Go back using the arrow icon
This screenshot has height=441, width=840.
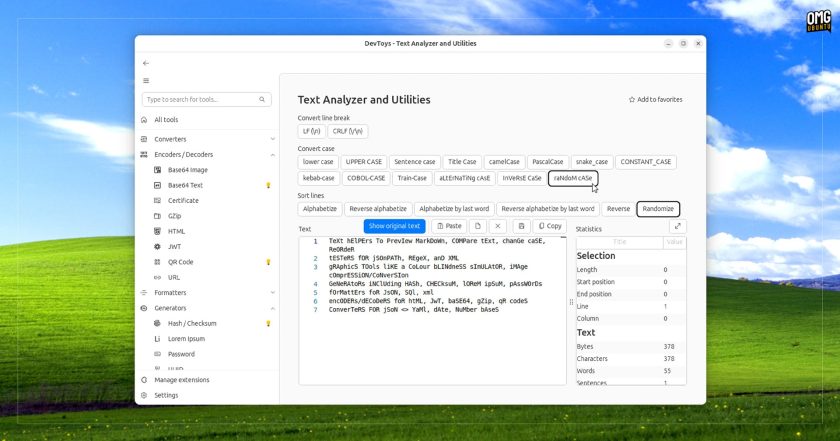click(x=146, y=63)
